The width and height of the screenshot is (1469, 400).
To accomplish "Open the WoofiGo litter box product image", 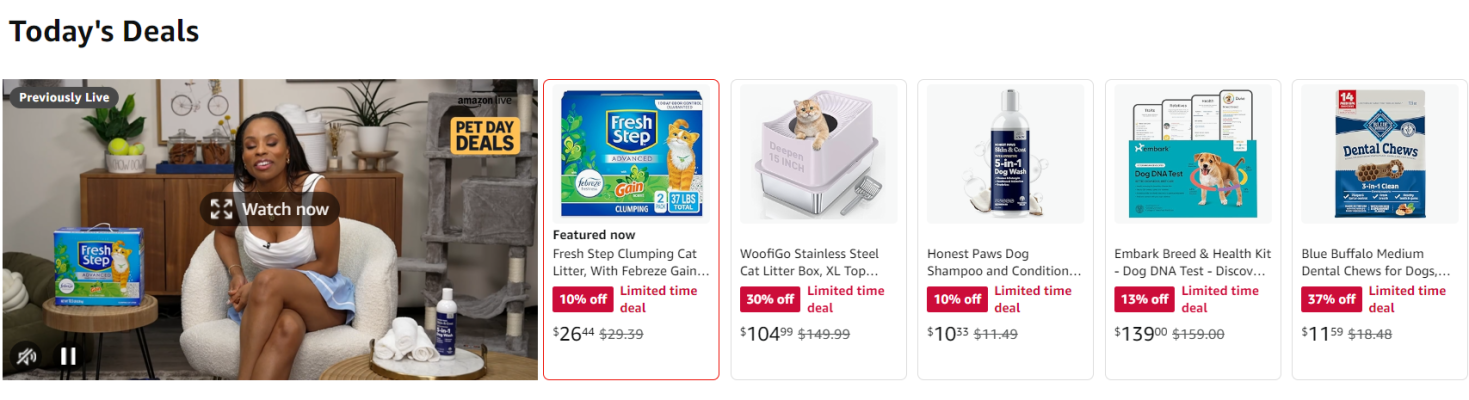I will (x=818, y=153).
